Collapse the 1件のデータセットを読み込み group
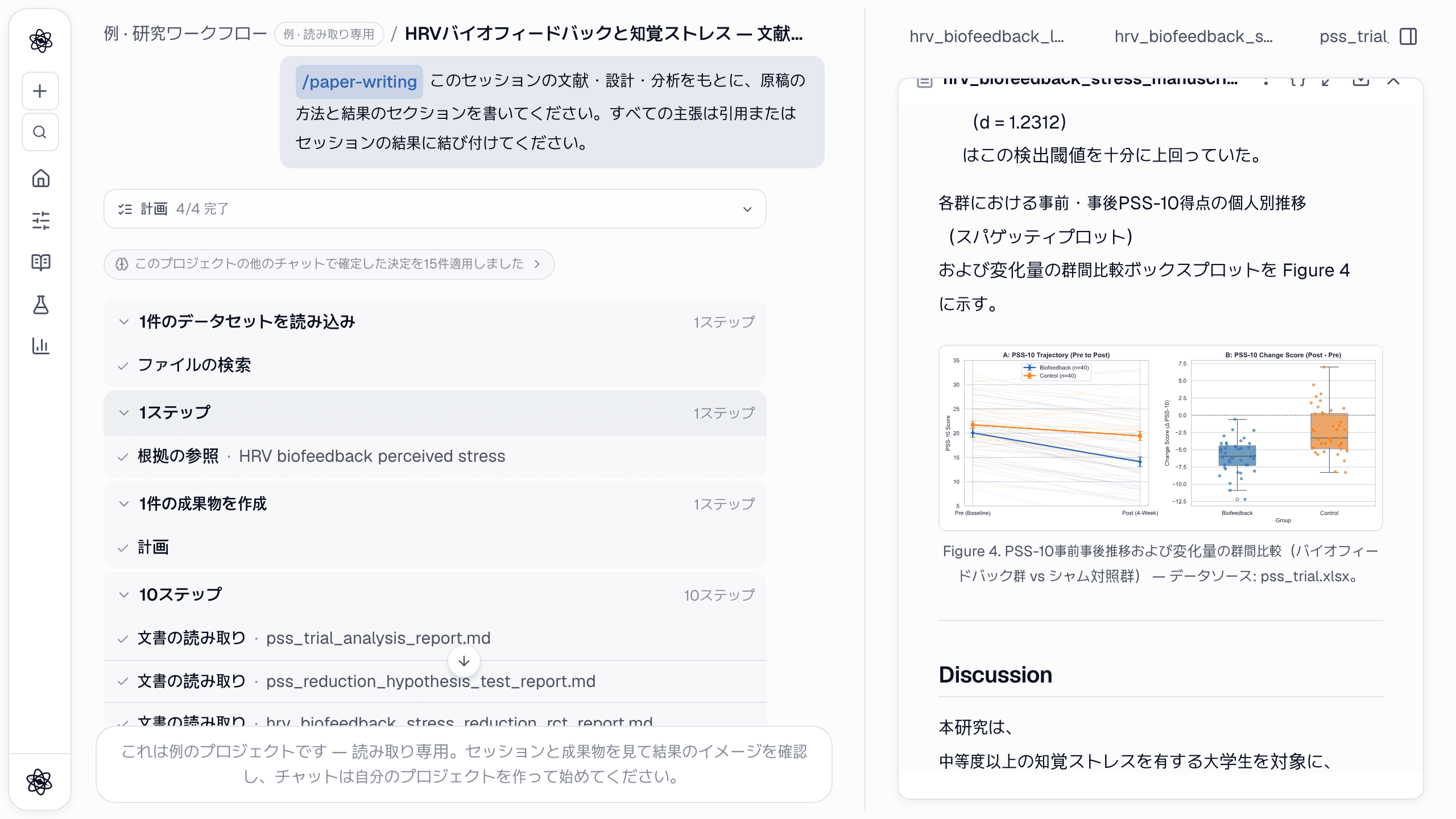 click(x=123, y=322)
